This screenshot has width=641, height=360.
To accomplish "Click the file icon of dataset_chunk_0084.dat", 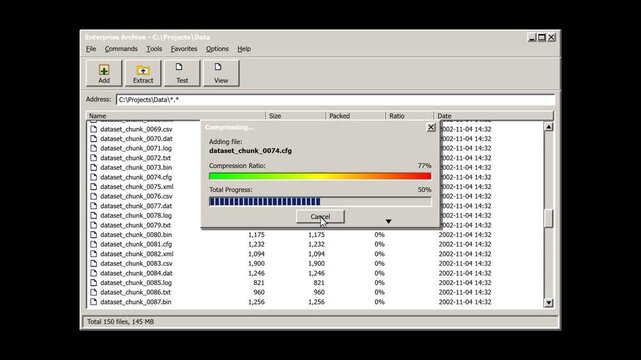I will [x=94, y=273].
